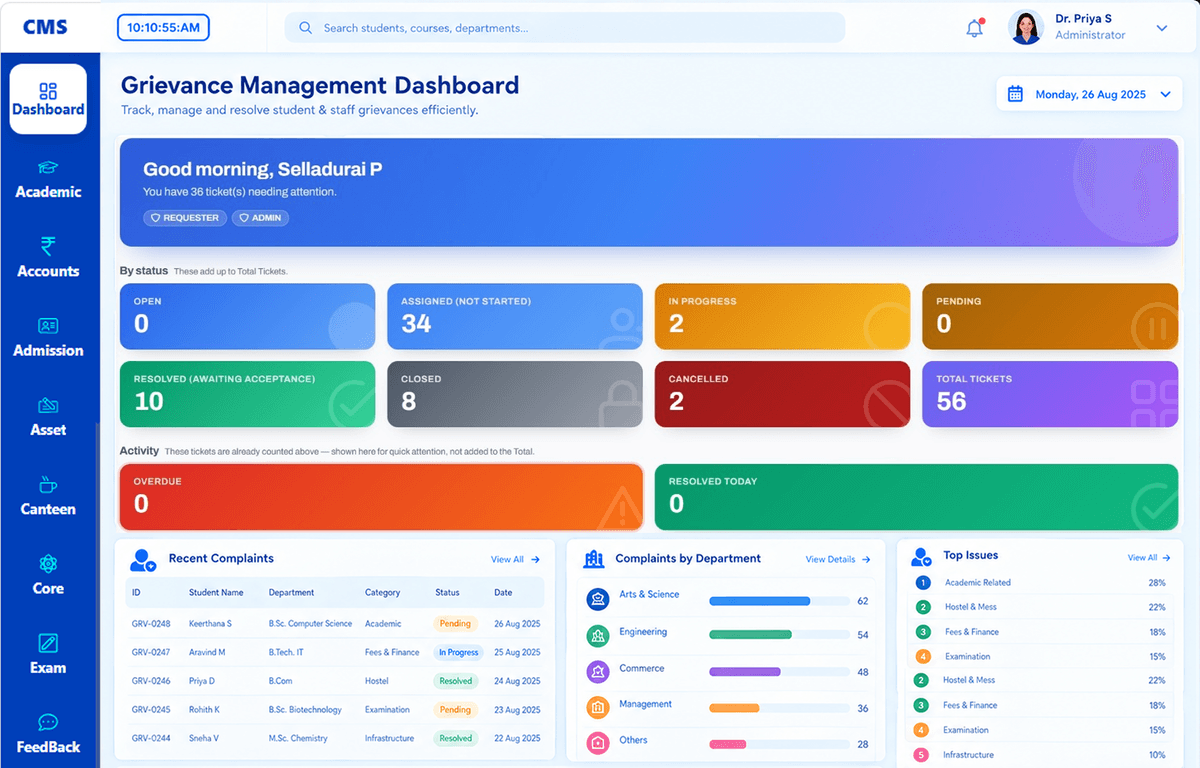Open the Core sidebar section
The image size is (1200, 768).
pos(48,576)
